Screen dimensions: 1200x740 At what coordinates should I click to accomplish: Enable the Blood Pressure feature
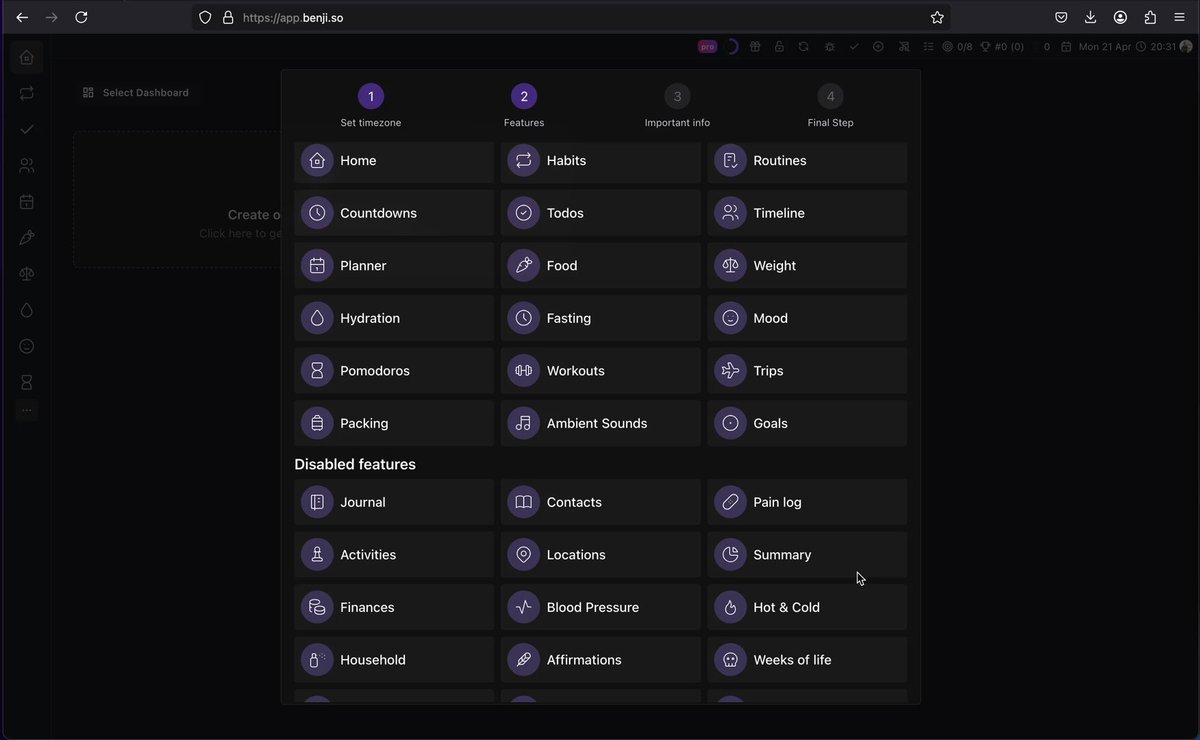(x=601, y=607)
